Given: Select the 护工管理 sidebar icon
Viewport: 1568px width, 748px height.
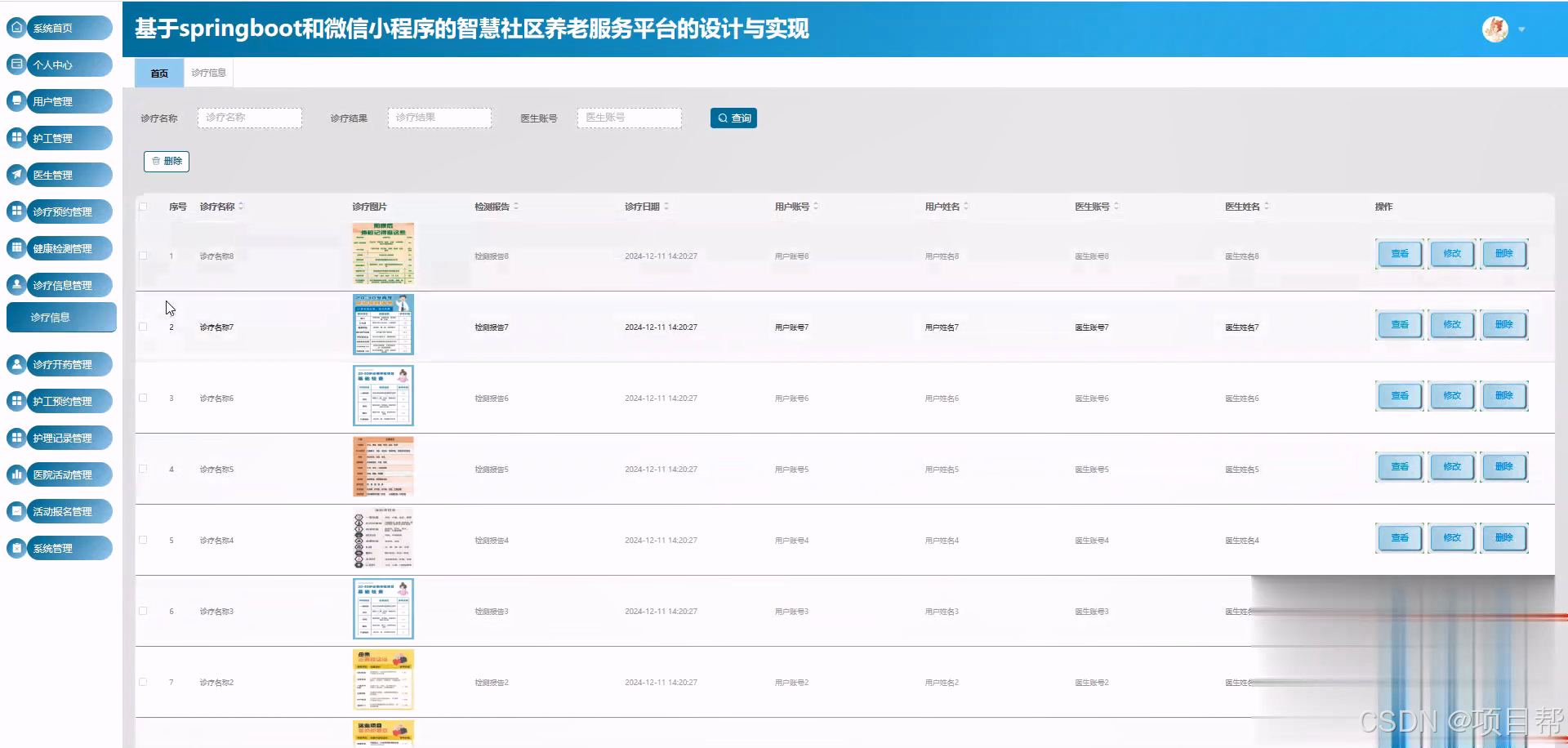Looking at the screenshot, I should [x=16, y=137].
